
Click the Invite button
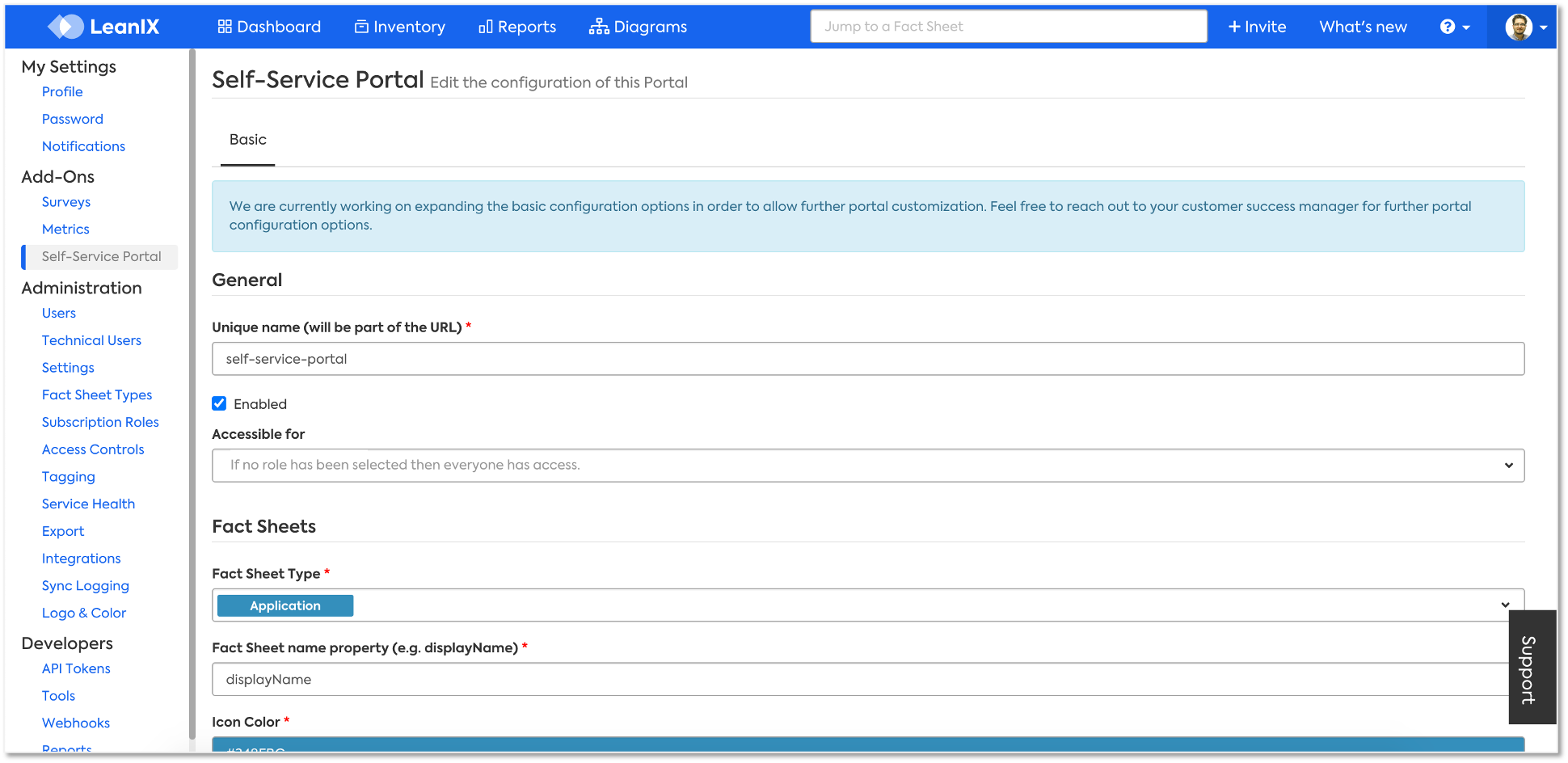click(1257, 27)
